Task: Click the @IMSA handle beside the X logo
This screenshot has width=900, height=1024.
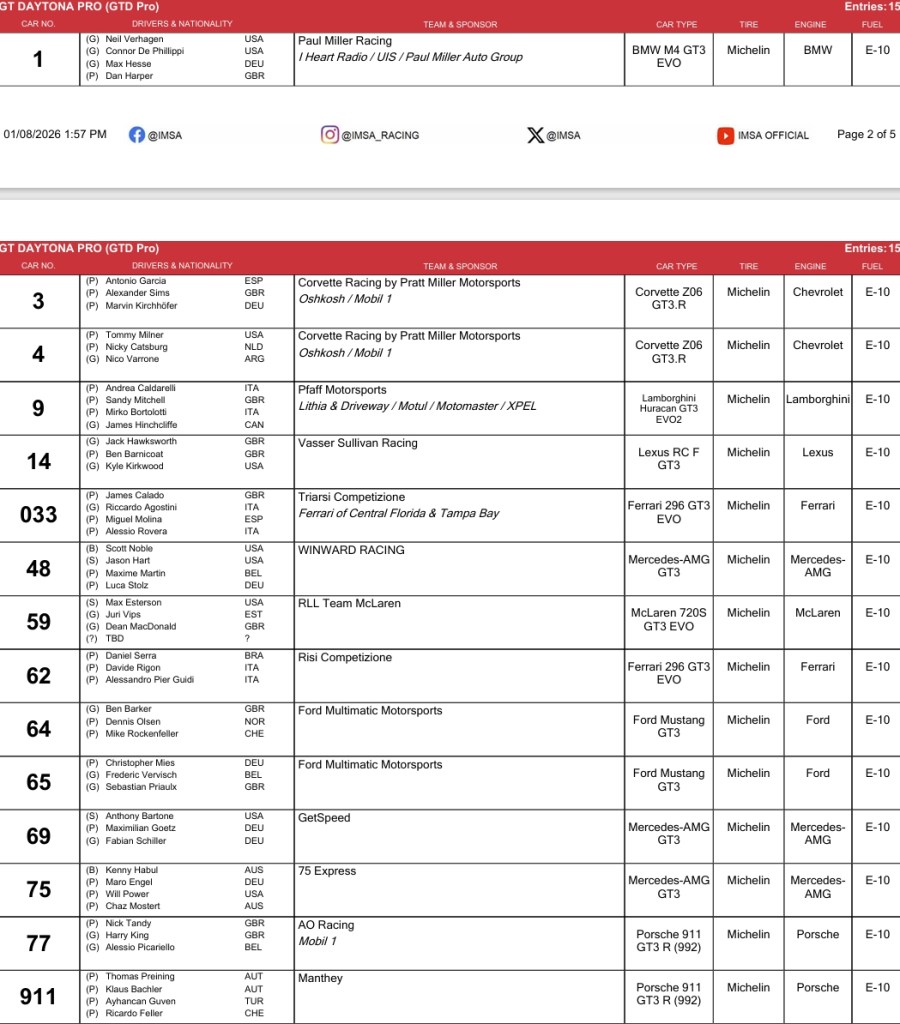Action: 563,135
